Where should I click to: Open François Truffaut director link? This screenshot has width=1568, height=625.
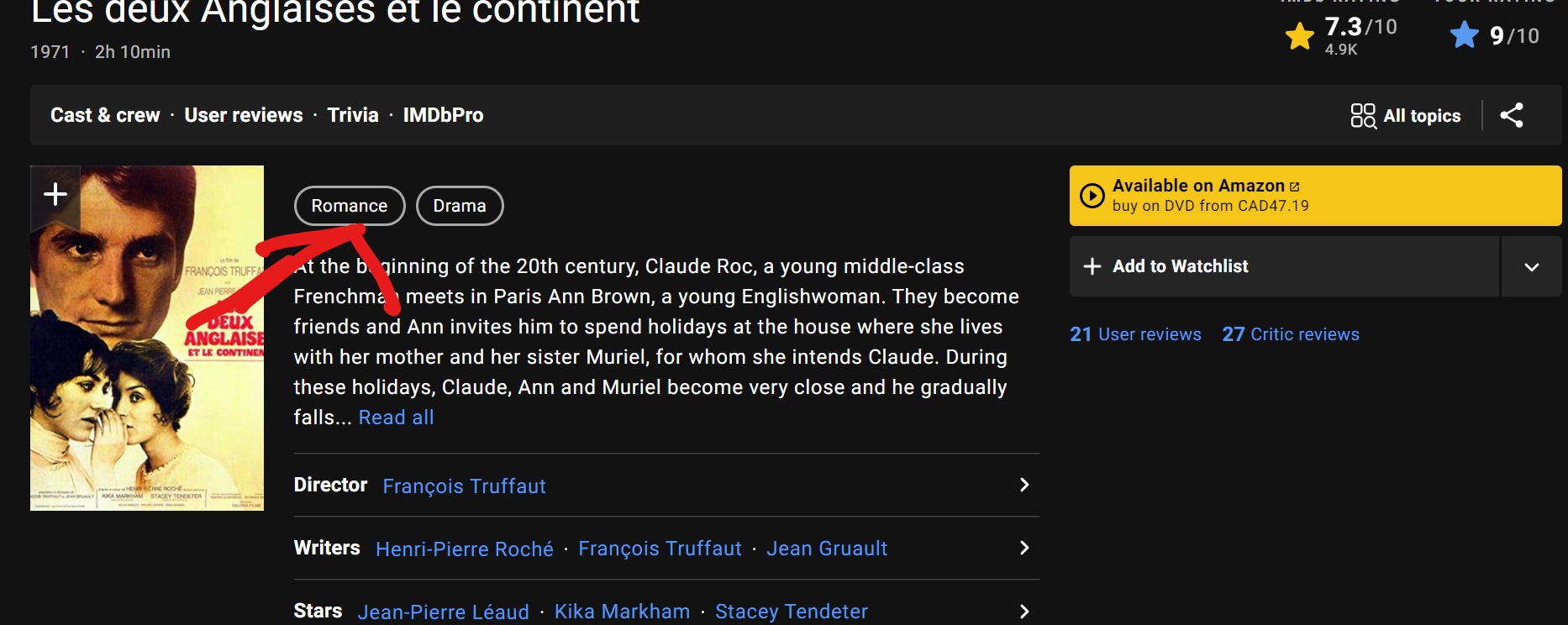click(x=464, y=486)
